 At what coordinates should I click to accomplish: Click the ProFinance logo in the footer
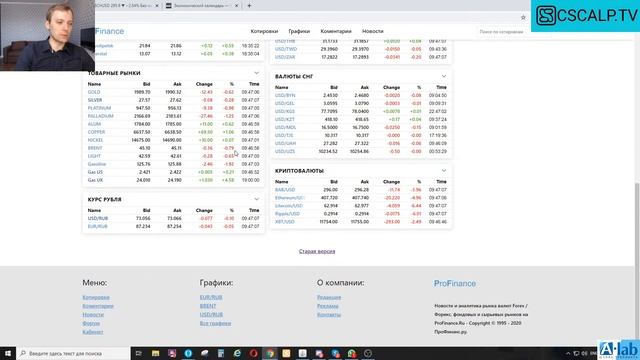coord(455,283)
